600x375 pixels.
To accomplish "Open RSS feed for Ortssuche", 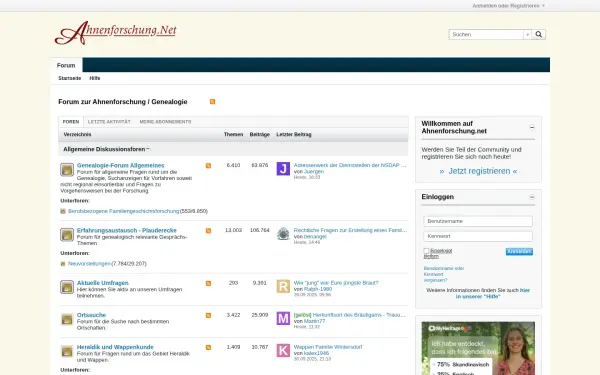I will pos(208,315).
